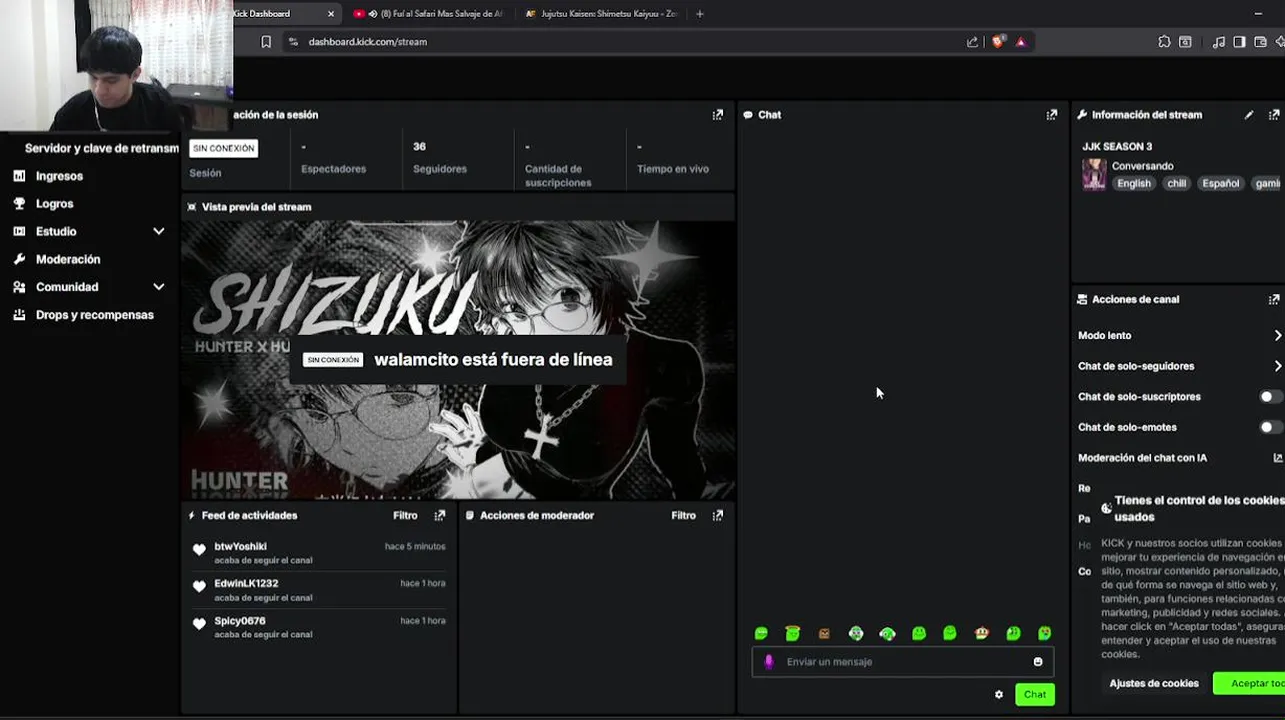Open the emoji picker in chat input
The width and height of the screenshot is (1285, 720).
[x=1038, y=662]
